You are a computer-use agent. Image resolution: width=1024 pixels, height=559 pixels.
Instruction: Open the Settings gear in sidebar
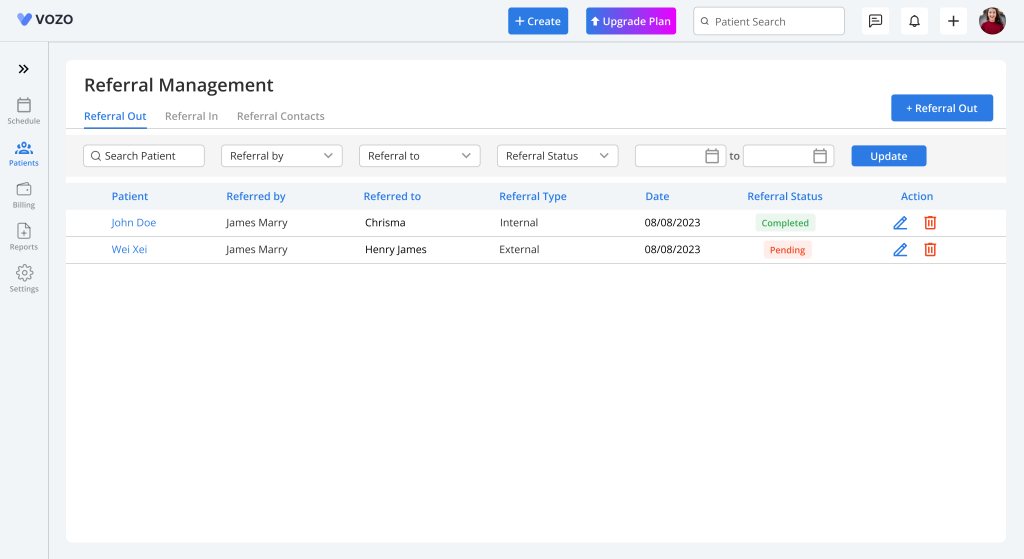24,273
